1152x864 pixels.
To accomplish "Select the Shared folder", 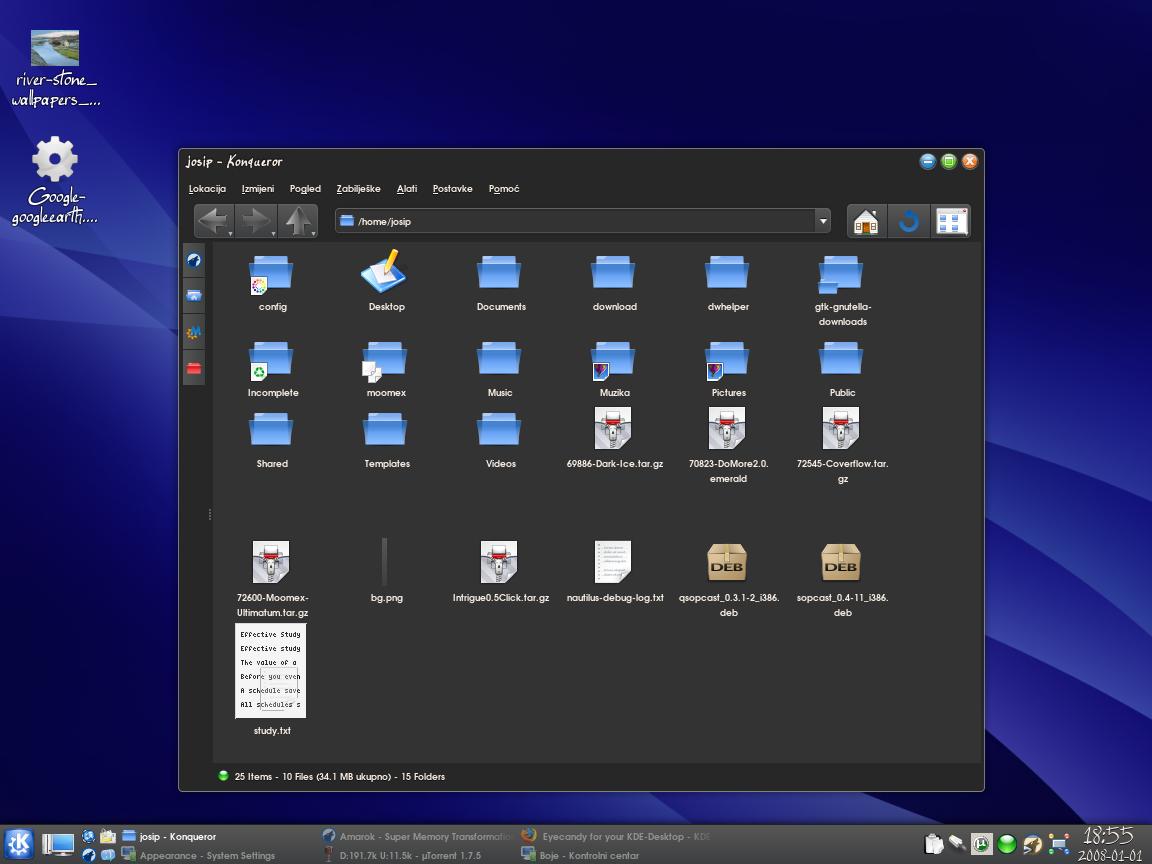I will 272,439.
